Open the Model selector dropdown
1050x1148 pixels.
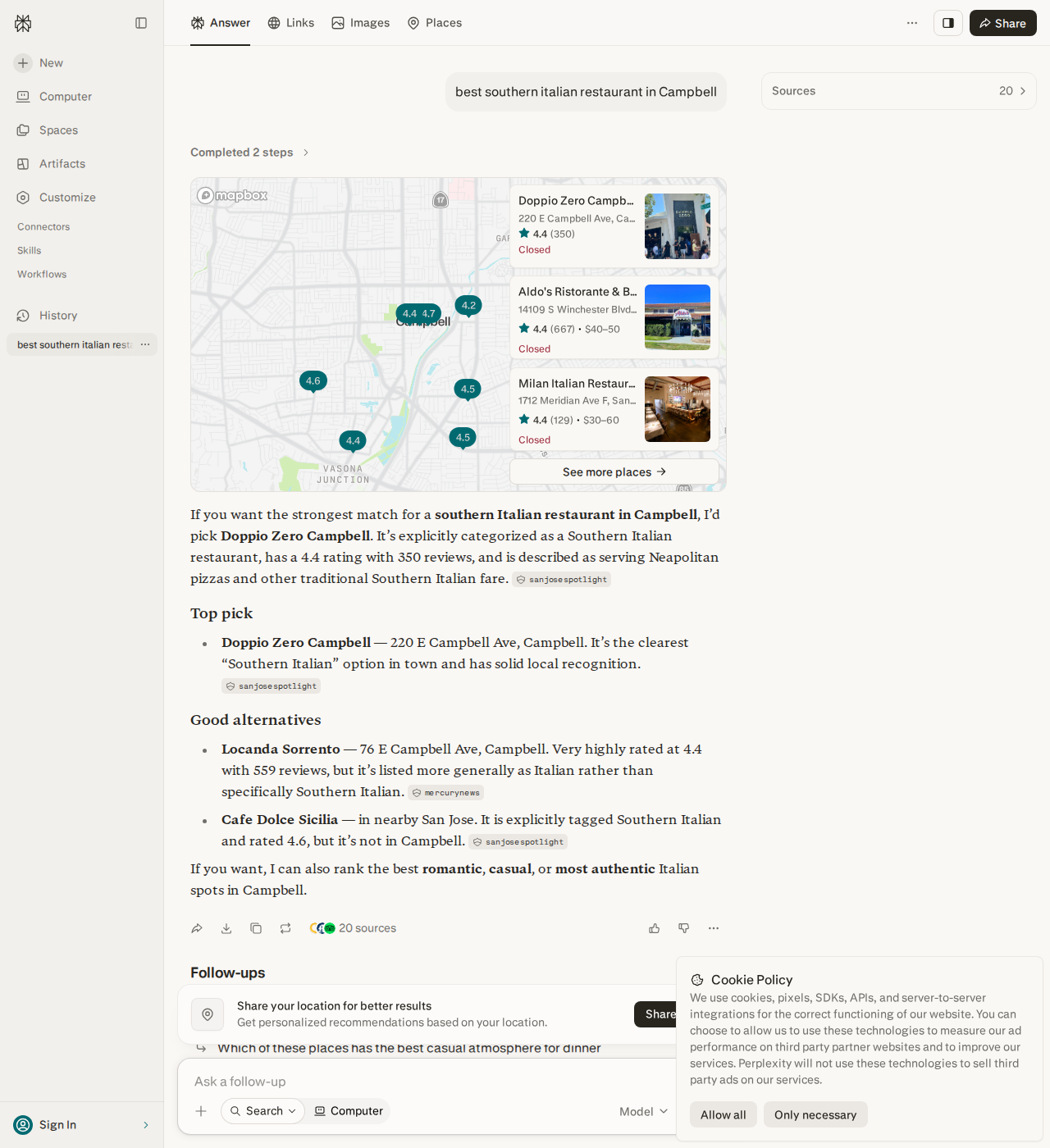pyautogui.click(x=644, y=1111)
